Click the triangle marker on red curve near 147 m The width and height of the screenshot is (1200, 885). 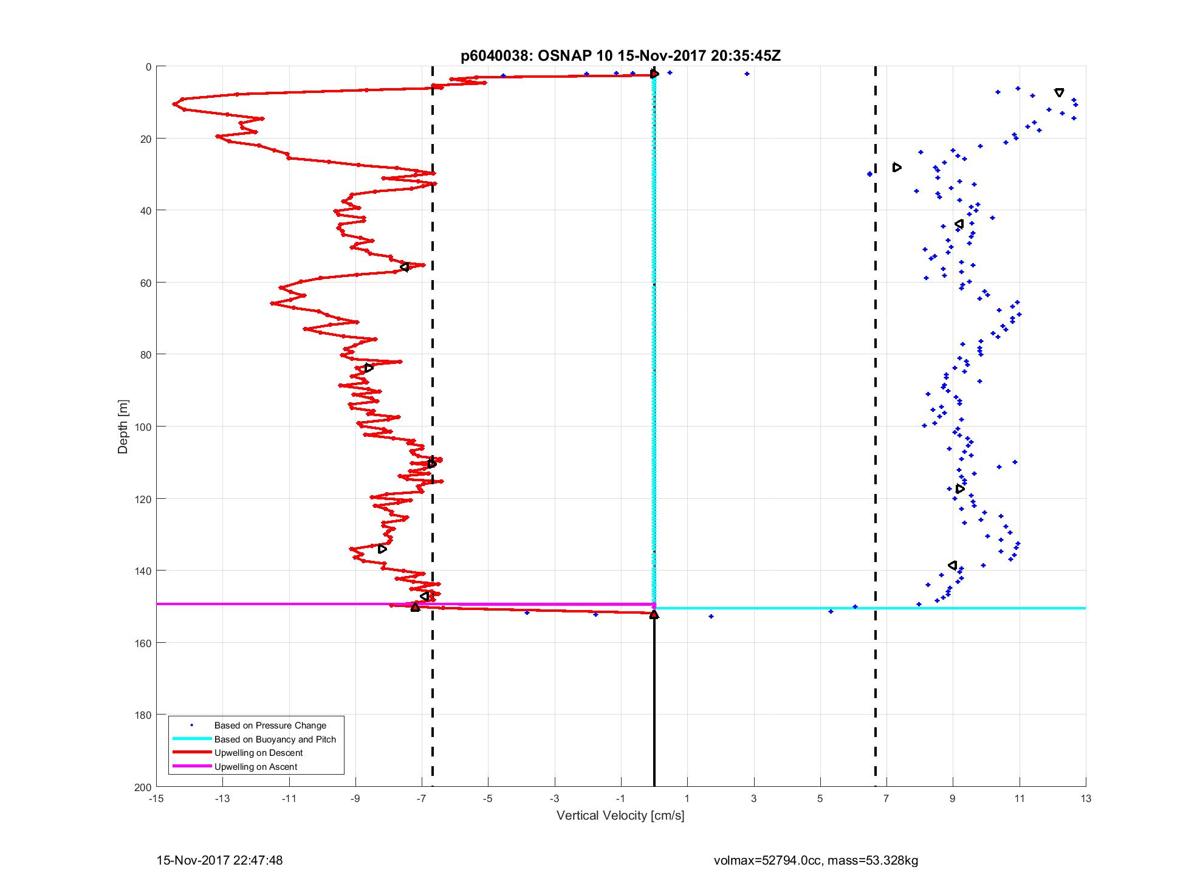point(424,596)
